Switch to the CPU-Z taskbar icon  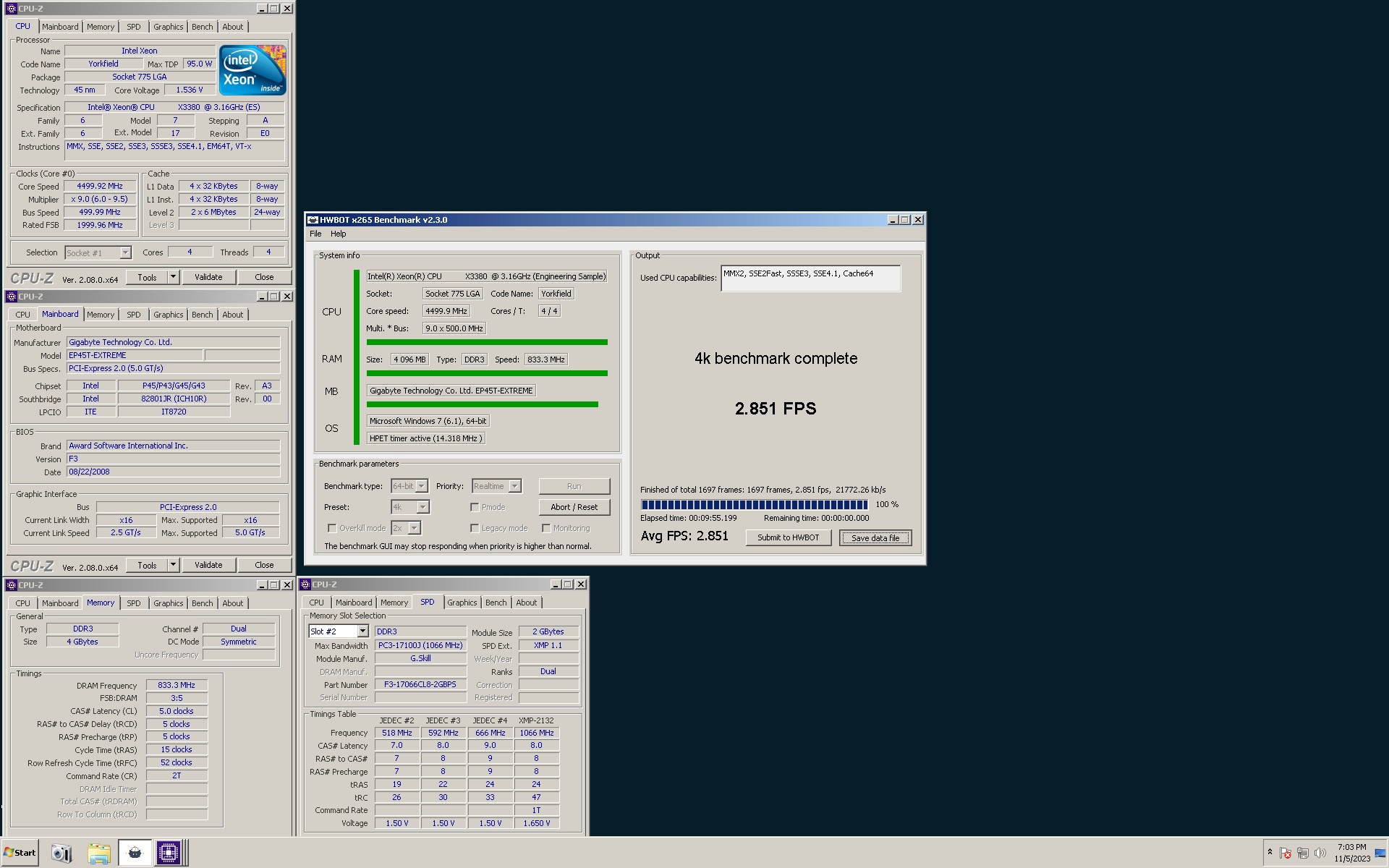[169, 854]
